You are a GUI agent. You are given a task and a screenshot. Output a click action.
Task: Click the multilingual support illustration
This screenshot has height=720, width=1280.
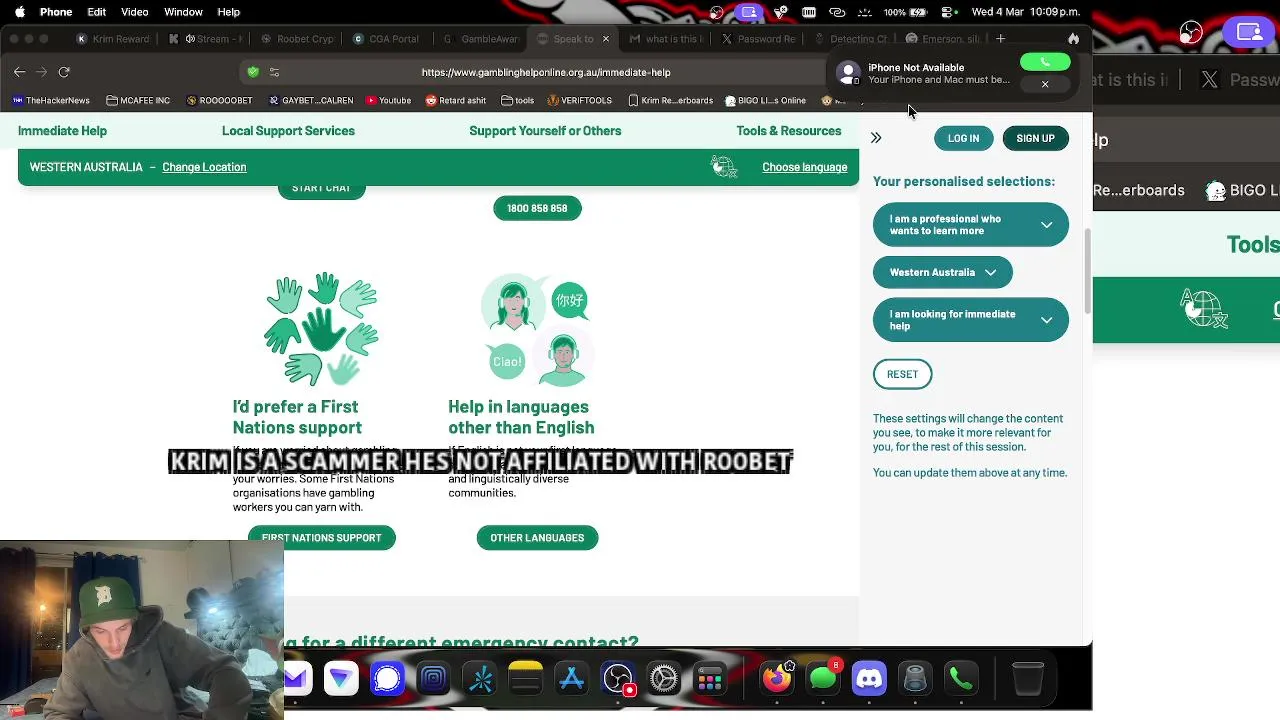pyautogui.click(x=537, y=329)
